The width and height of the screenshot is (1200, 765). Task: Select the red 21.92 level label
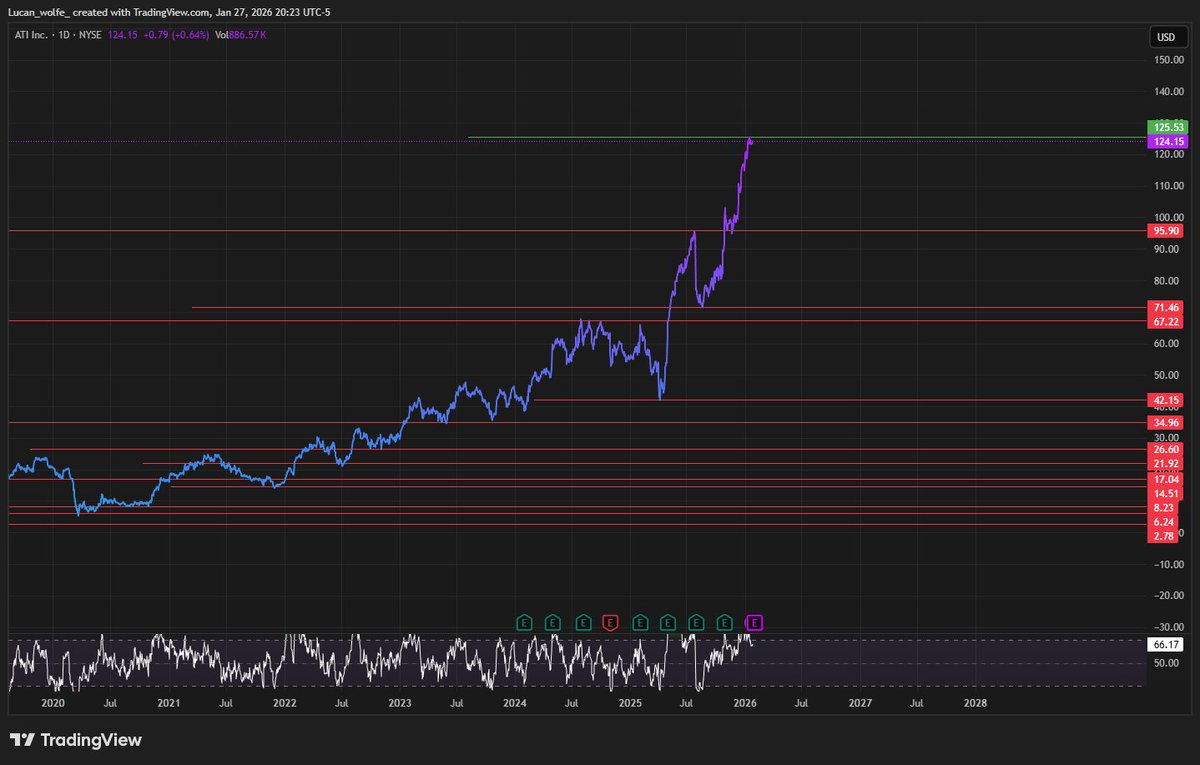point(1168,464)
